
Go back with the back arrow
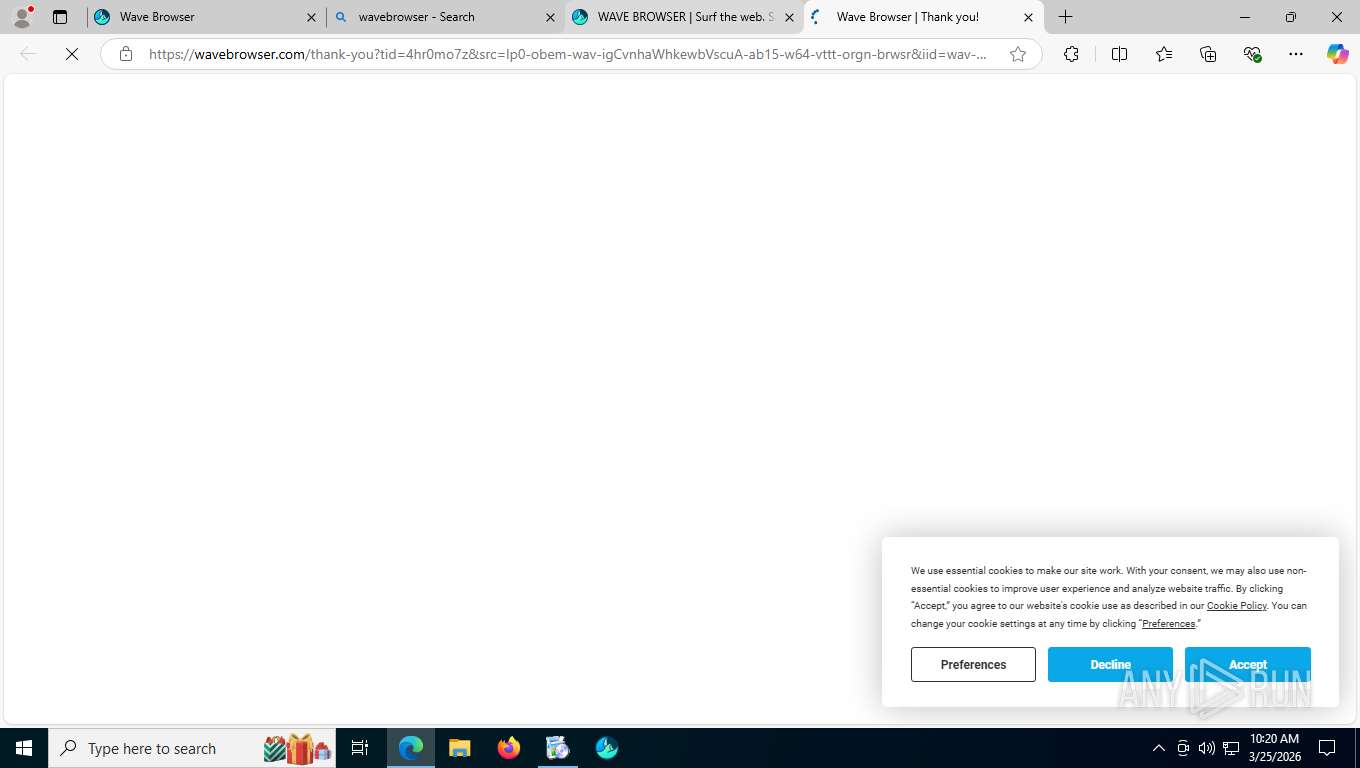pyautogui.click(x=28, y=54)
